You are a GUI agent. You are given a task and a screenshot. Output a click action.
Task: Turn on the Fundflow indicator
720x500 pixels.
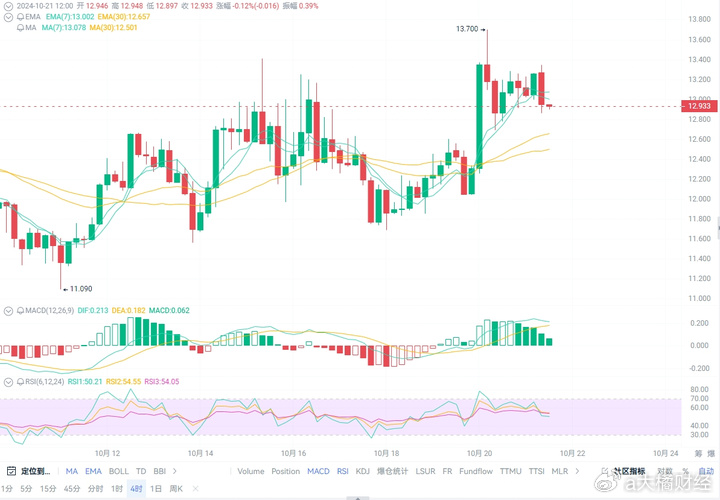[x=478, y=471]
